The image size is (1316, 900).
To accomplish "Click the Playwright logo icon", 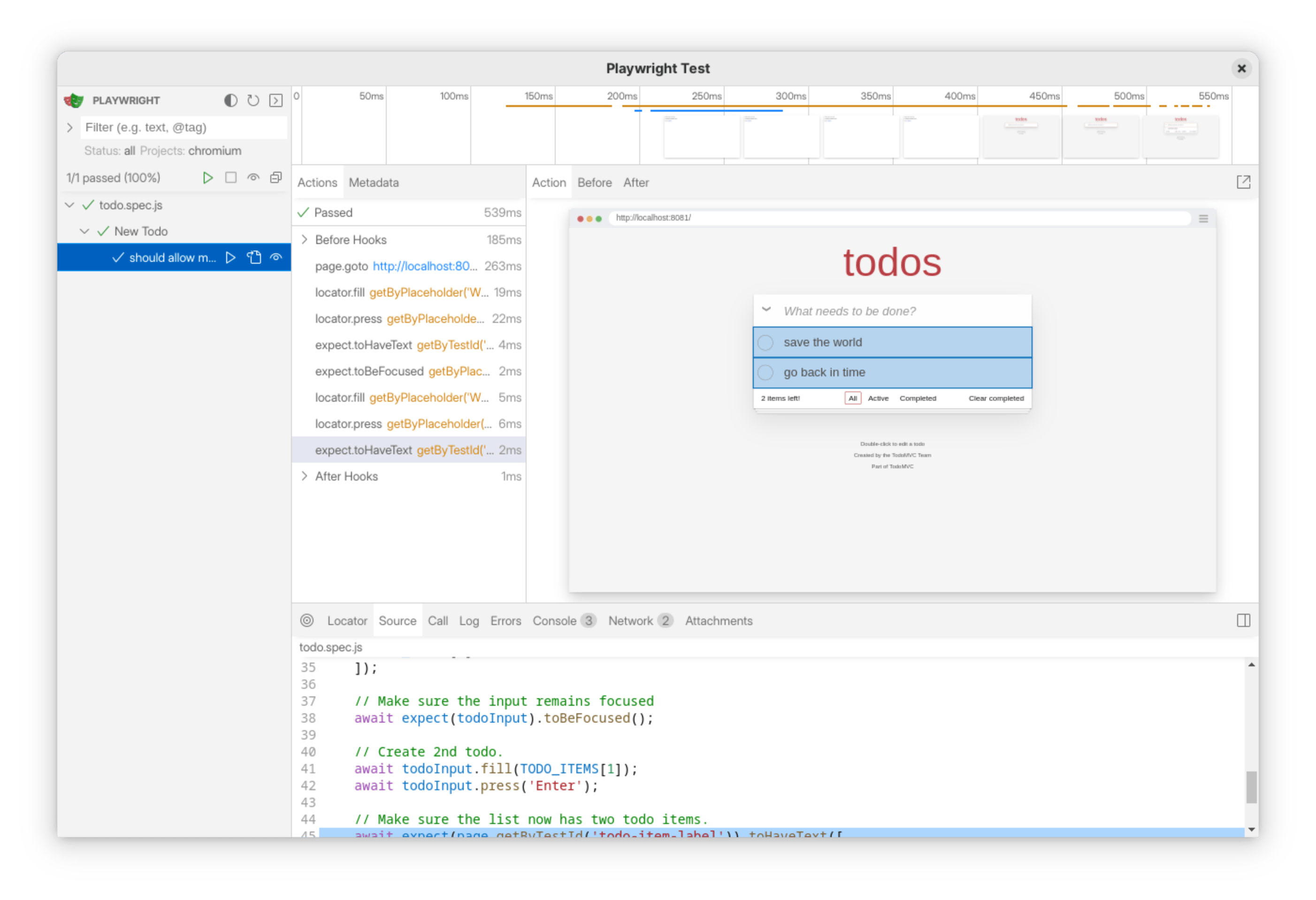I will (74, 100).
